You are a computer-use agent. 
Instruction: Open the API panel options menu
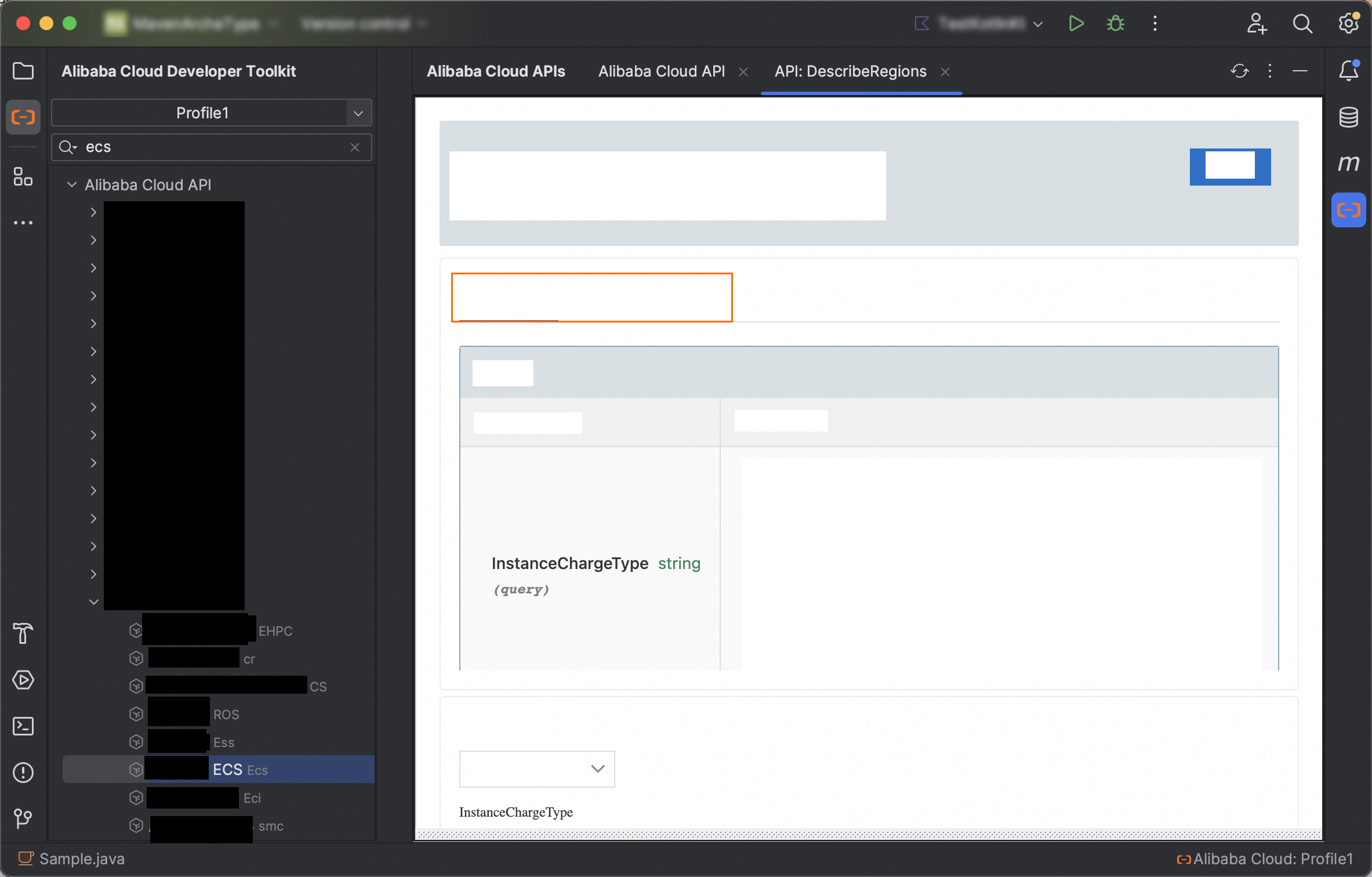pos(1270,71)
